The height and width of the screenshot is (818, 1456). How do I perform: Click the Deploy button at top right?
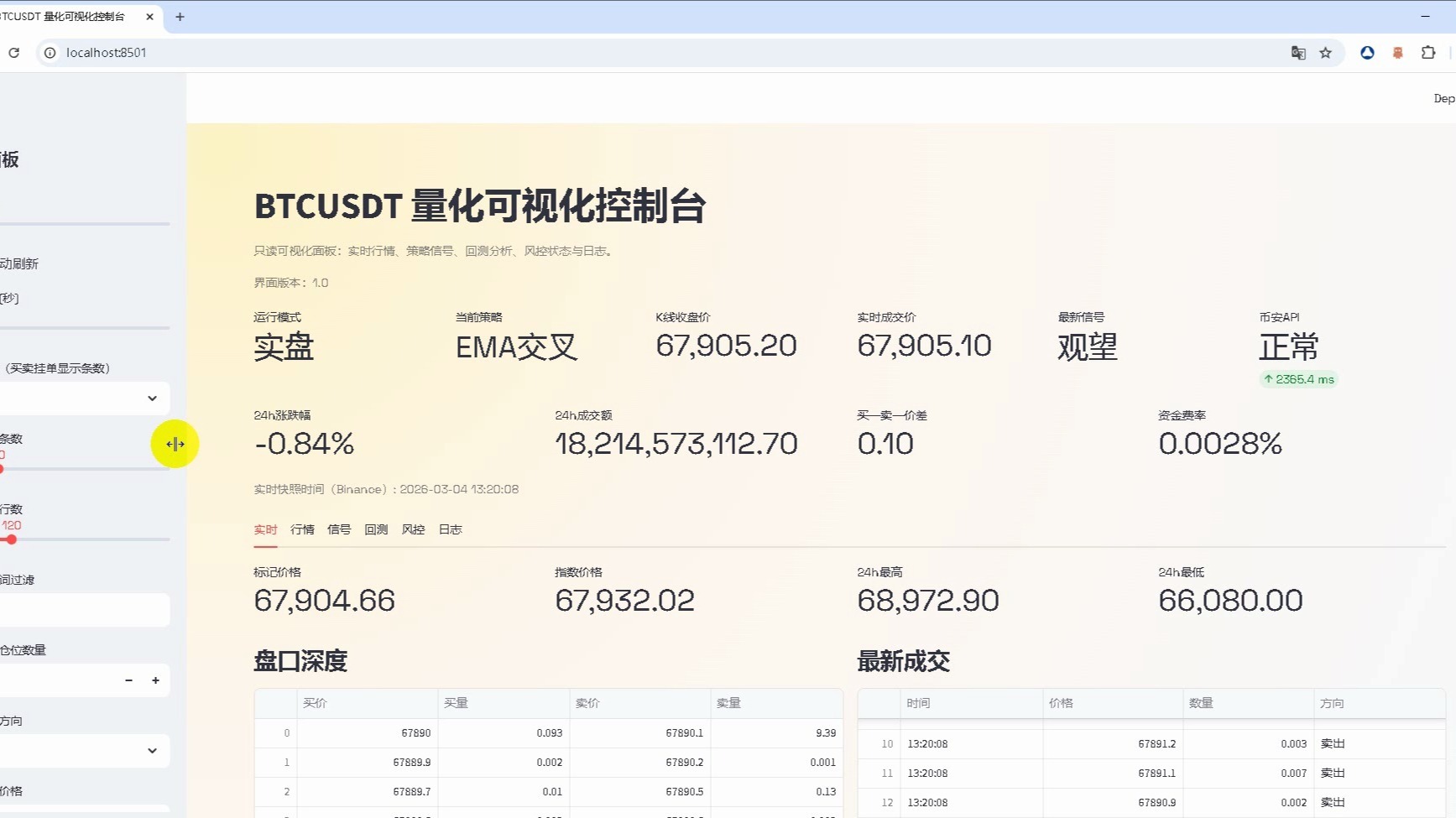pyautogui.click(x=1443, y=98)
